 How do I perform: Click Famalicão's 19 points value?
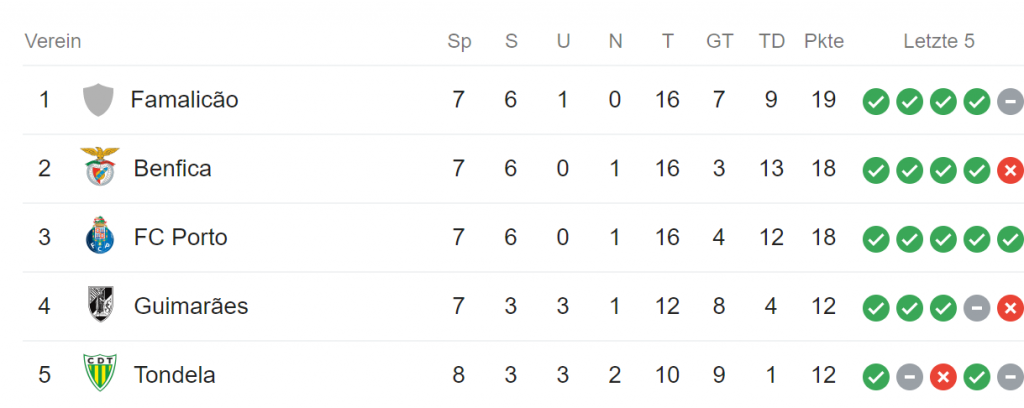824,100
